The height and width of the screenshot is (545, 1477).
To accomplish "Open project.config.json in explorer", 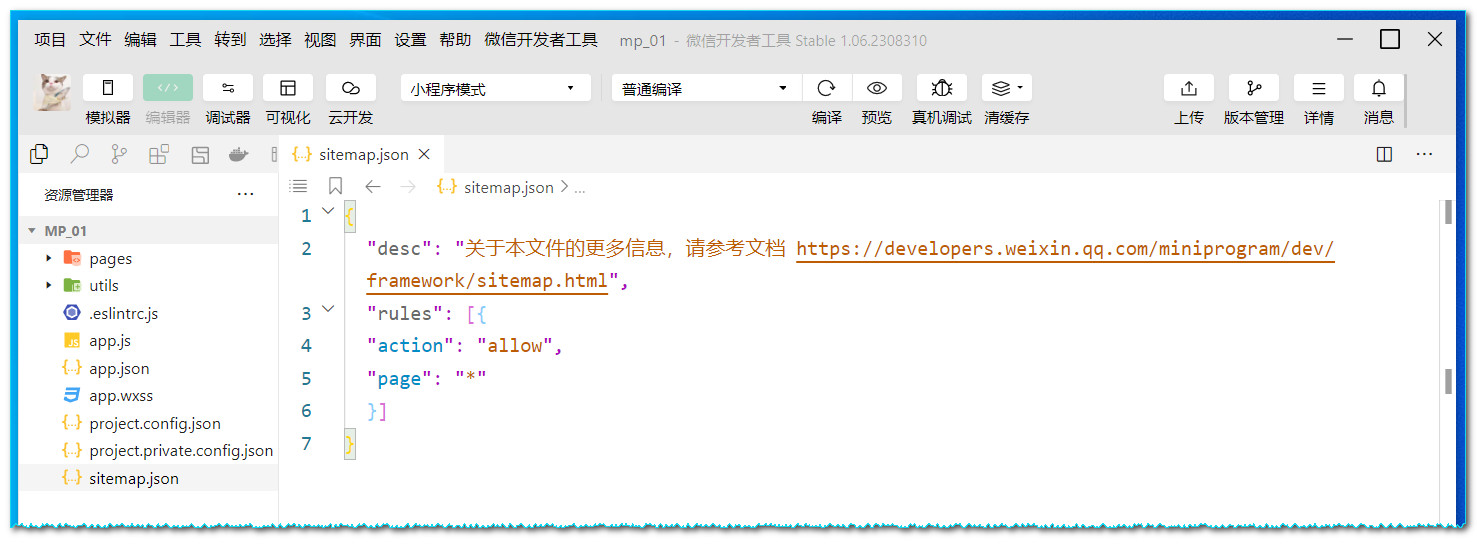I will click(148, 423).
